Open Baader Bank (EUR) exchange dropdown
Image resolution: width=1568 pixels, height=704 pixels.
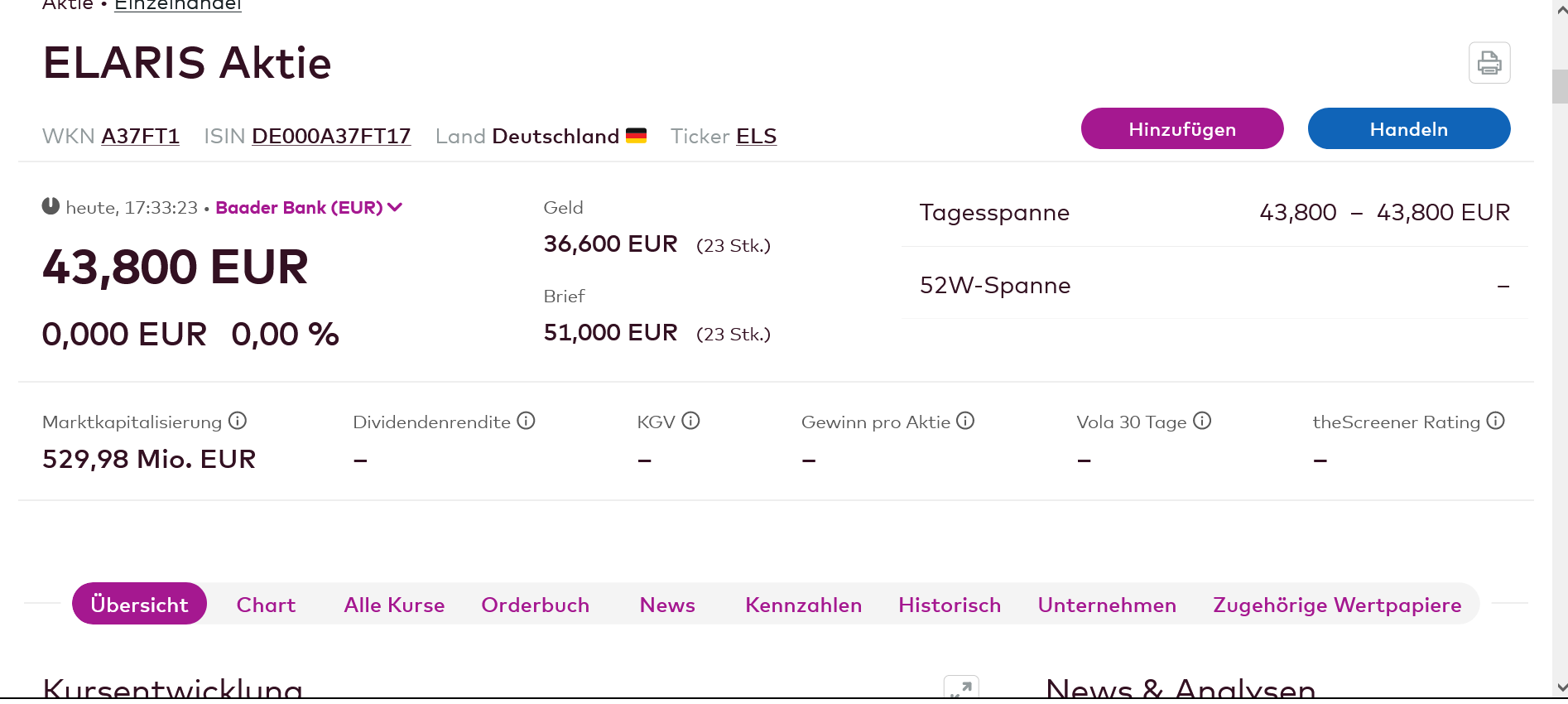point(309,208)
